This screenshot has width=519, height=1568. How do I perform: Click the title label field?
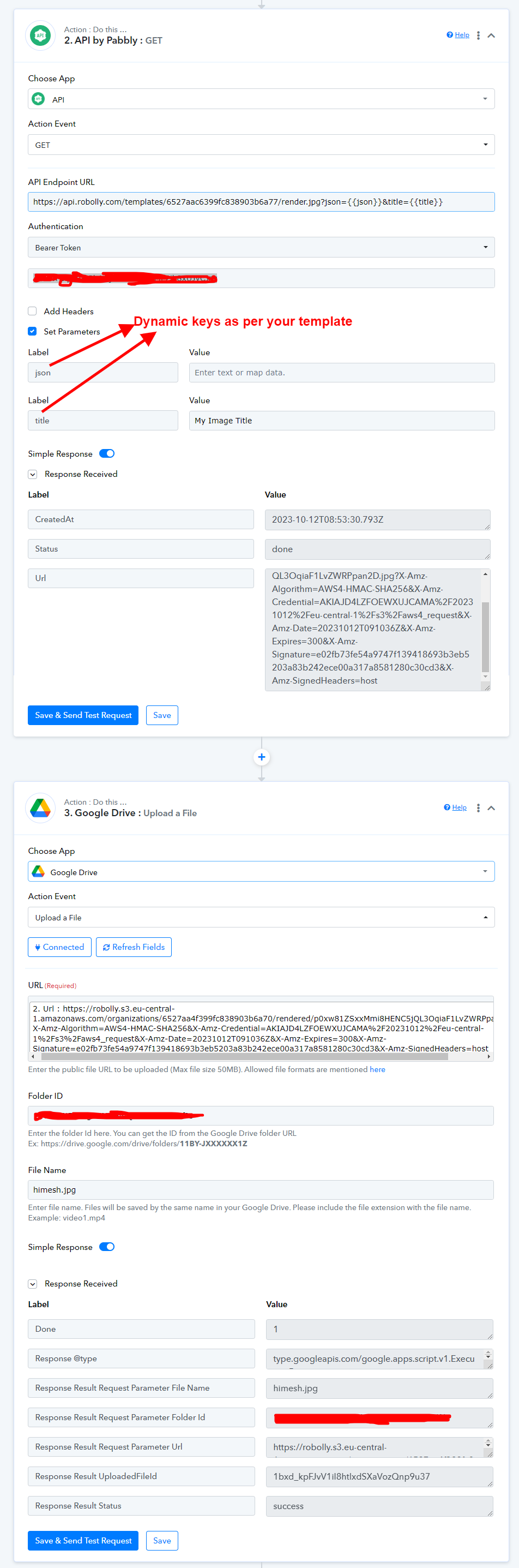(x=103, y=421)
